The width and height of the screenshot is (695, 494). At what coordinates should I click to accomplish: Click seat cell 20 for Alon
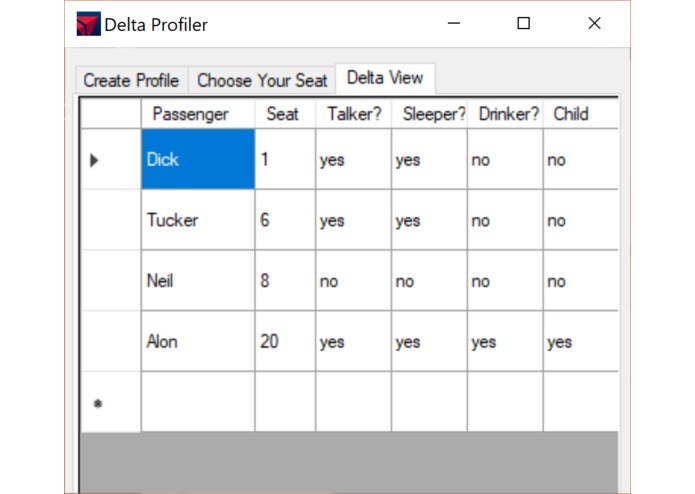[x=285, y=342]
